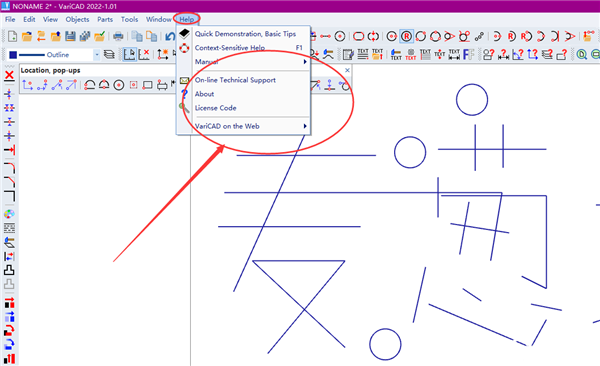
Task: Click the Print icon in the toolbar
Action: pos(118,36)
